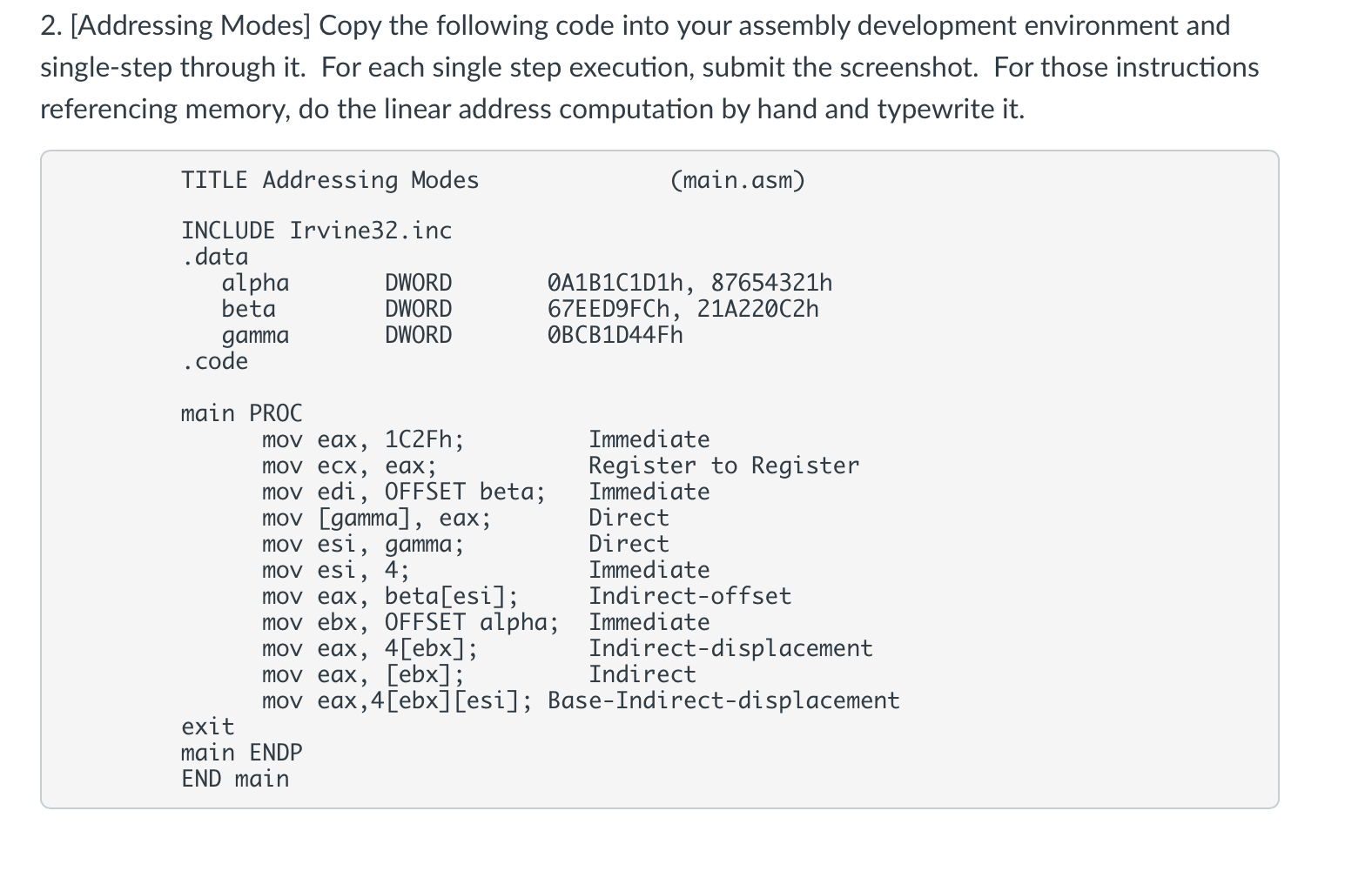Click the '2. [Addressing Modes]' question heading
The width and height of the screenshot is (1372, 871).
tap(176, 26)
